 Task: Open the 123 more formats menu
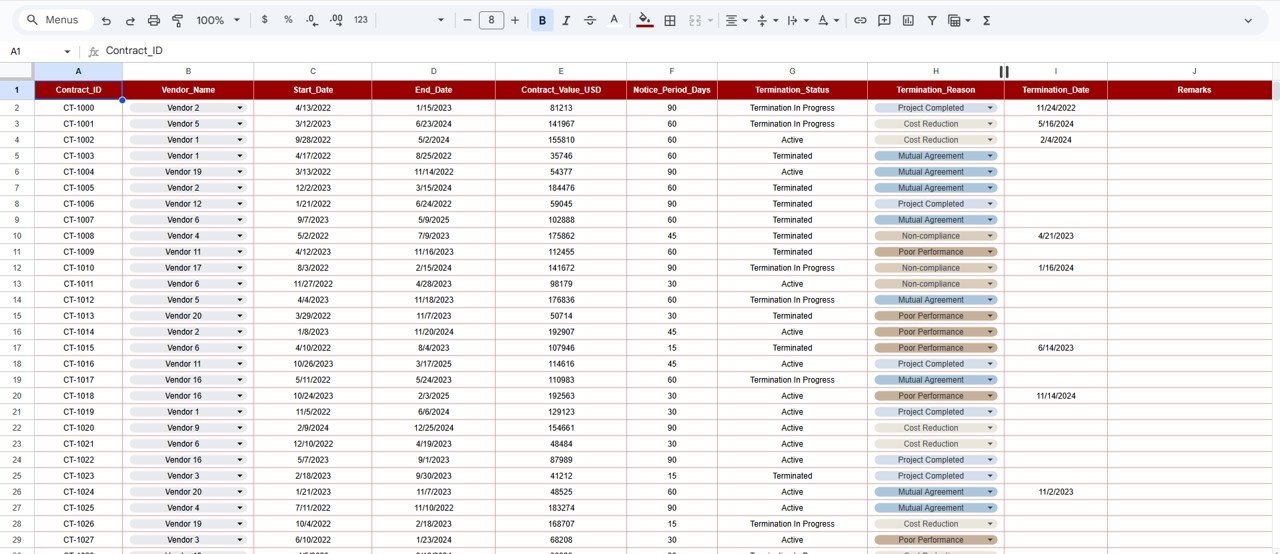pyautogui.click(x=361, y=20)
